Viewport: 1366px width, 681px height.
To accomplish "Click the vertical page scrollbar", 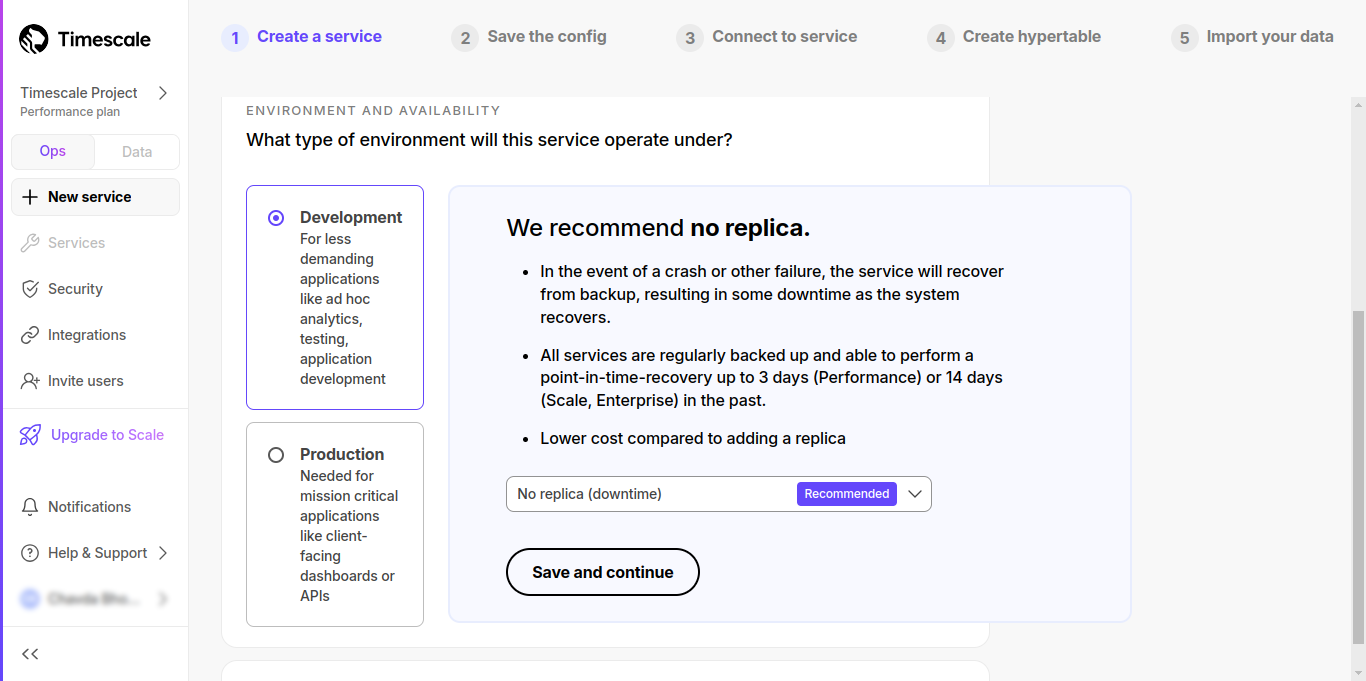I will click(1357, 477).
